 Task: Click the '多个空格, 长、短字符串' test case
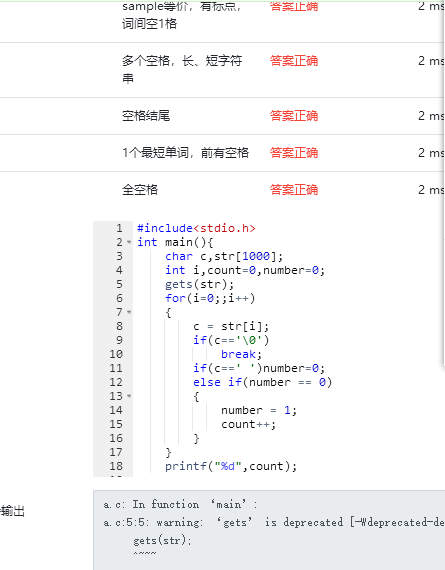point(182,69)
